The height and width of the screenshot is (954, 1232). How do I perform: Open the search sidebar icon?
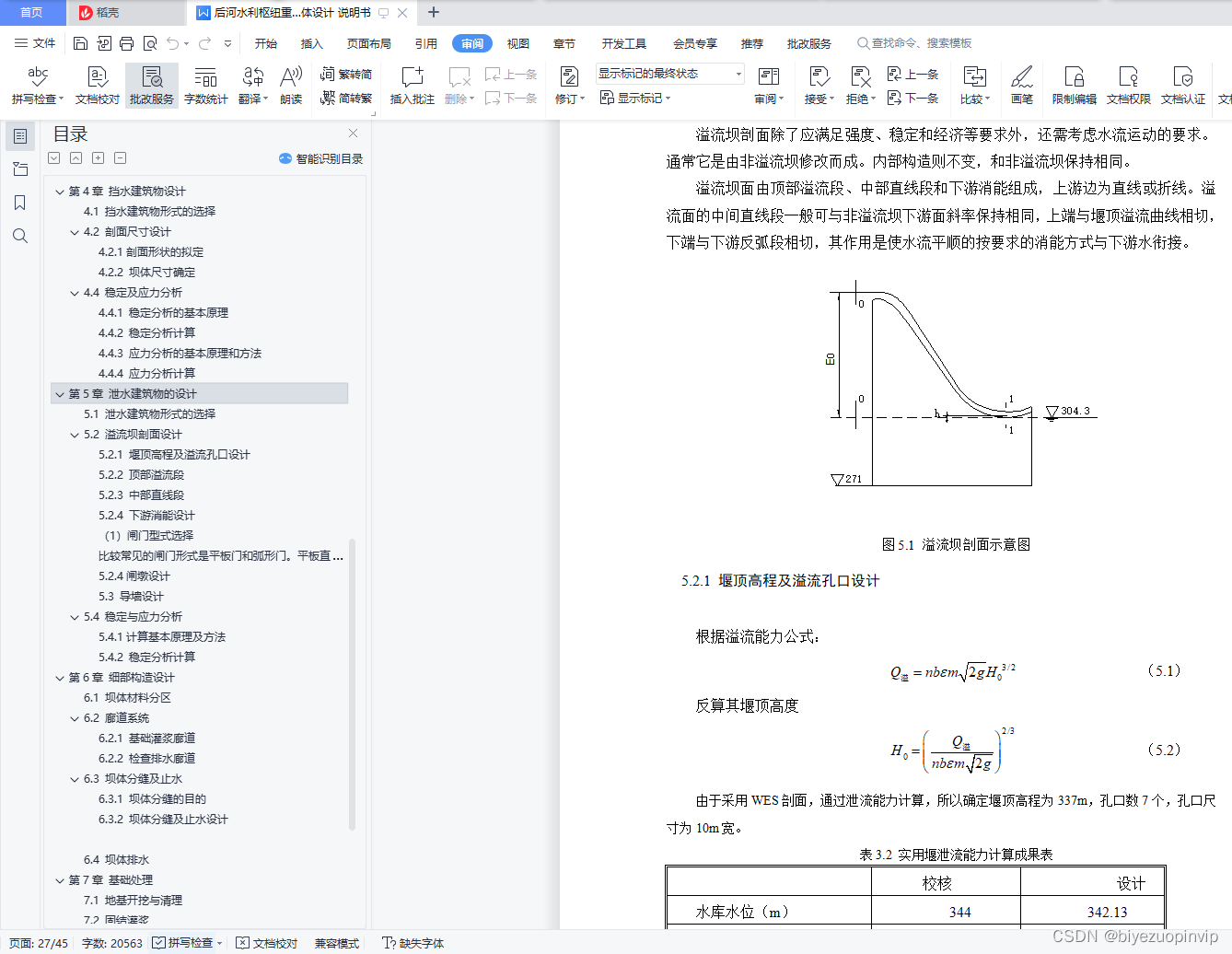click(20, 236)
